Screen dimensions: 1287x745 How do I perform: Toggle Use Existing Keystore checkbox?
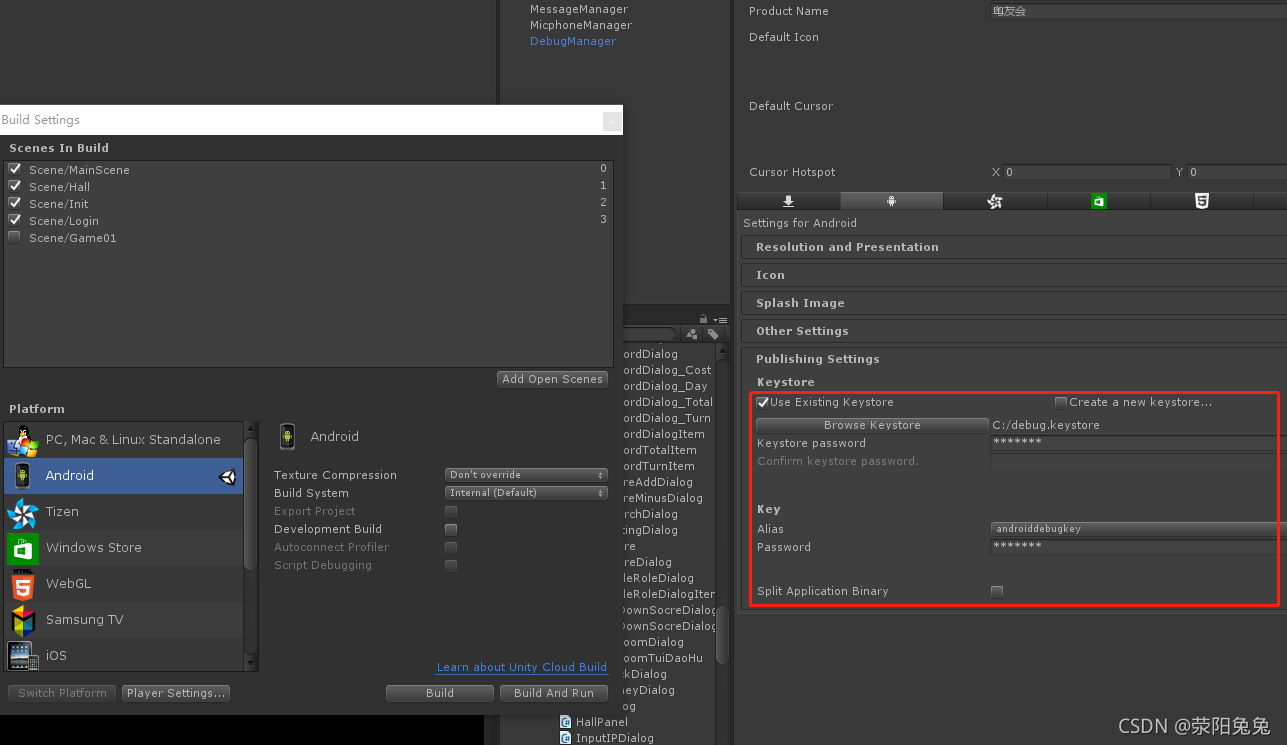click(x=763, y=402)
